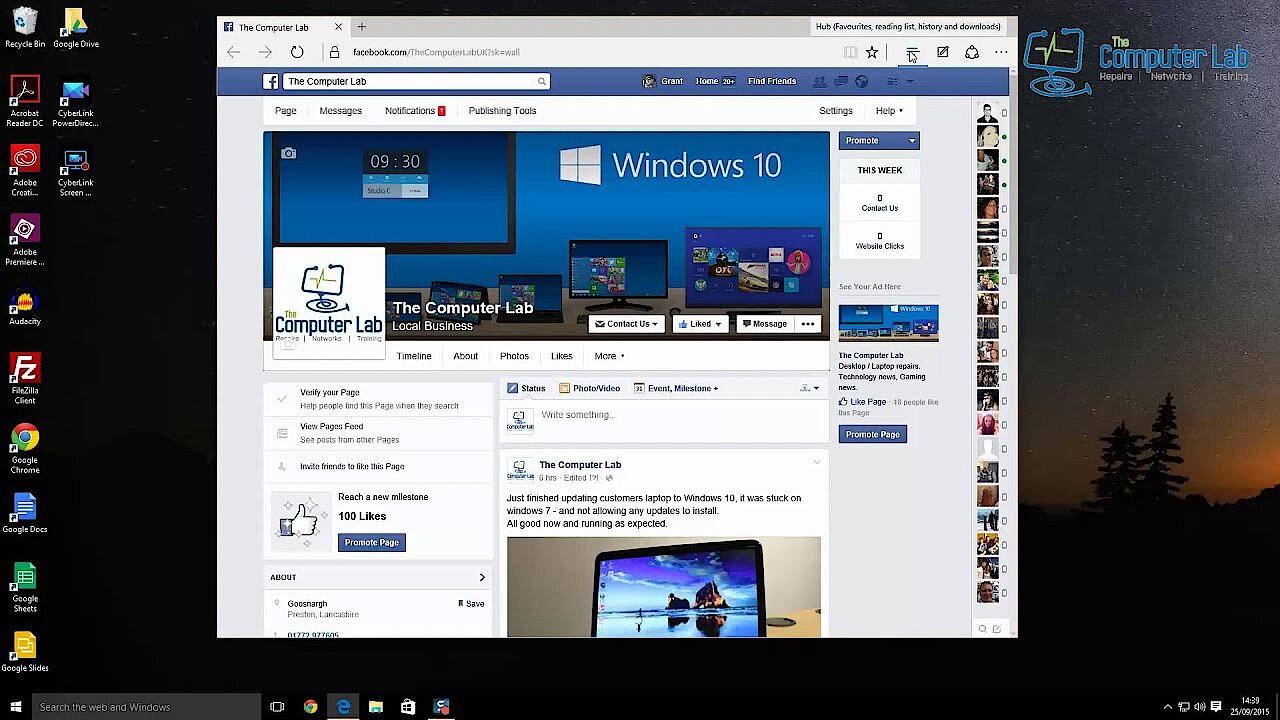Open page actions ellipsis button
Image resolution: width=1280 pixels, height=720 pixels.
pyautogui.click(x=808, y=324)
